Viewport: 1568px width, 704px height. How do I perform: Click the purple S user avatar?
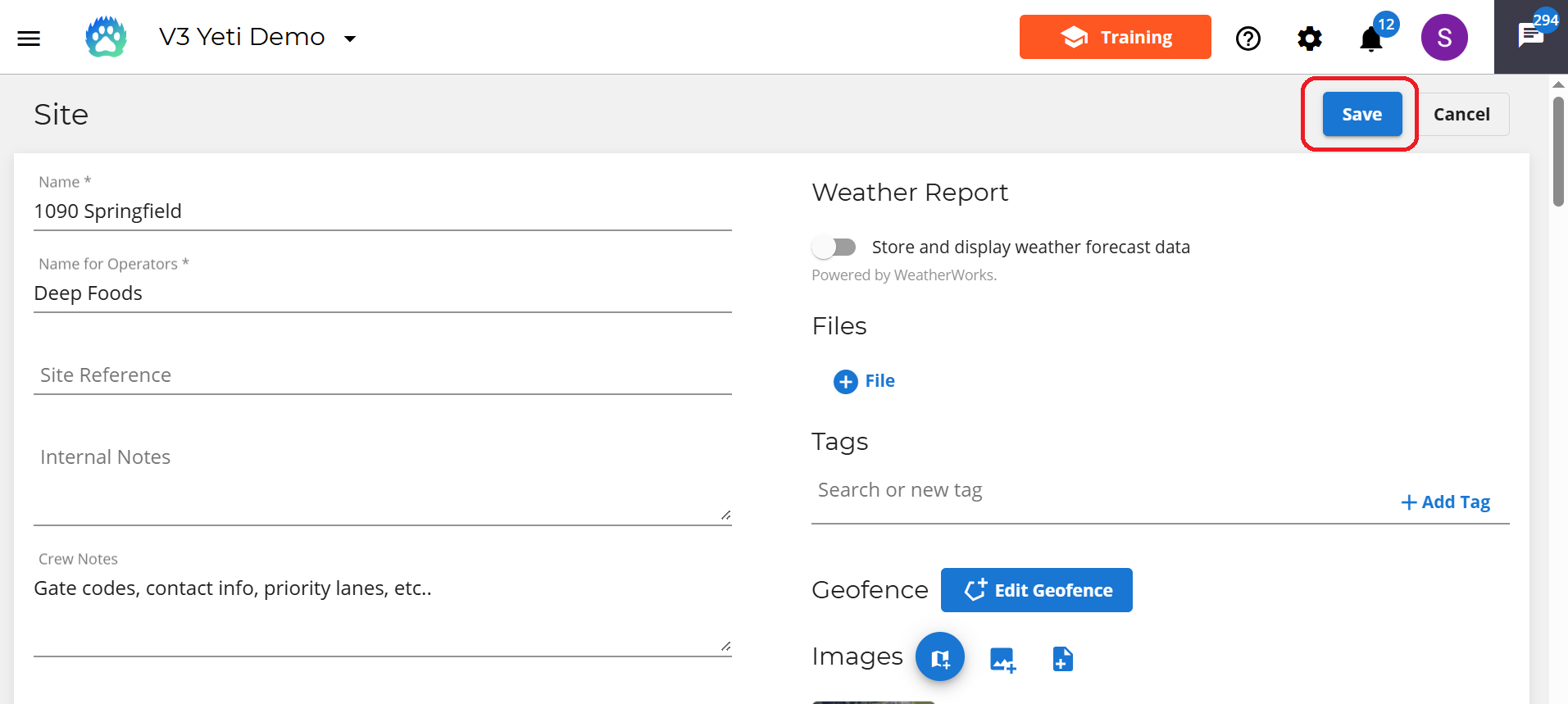click(1443, 38)
